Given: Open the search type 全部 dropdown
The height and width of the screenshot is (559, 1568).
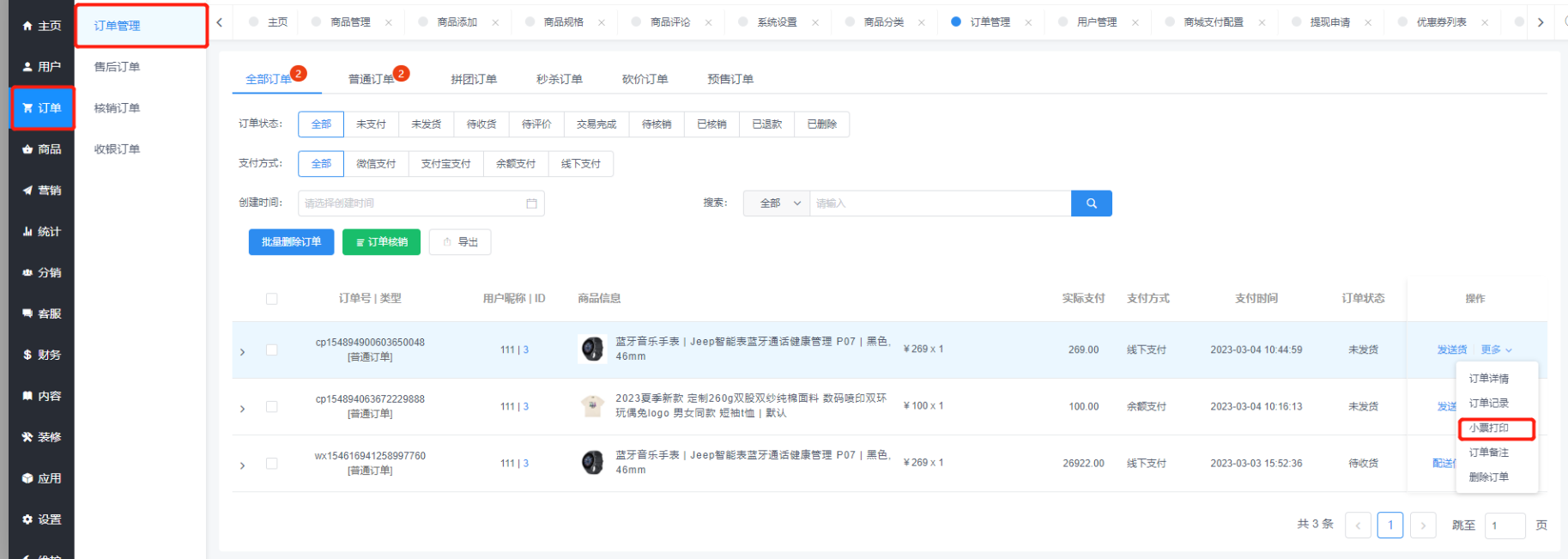Looking at the screenshot, I should click(x=777, y=204).
